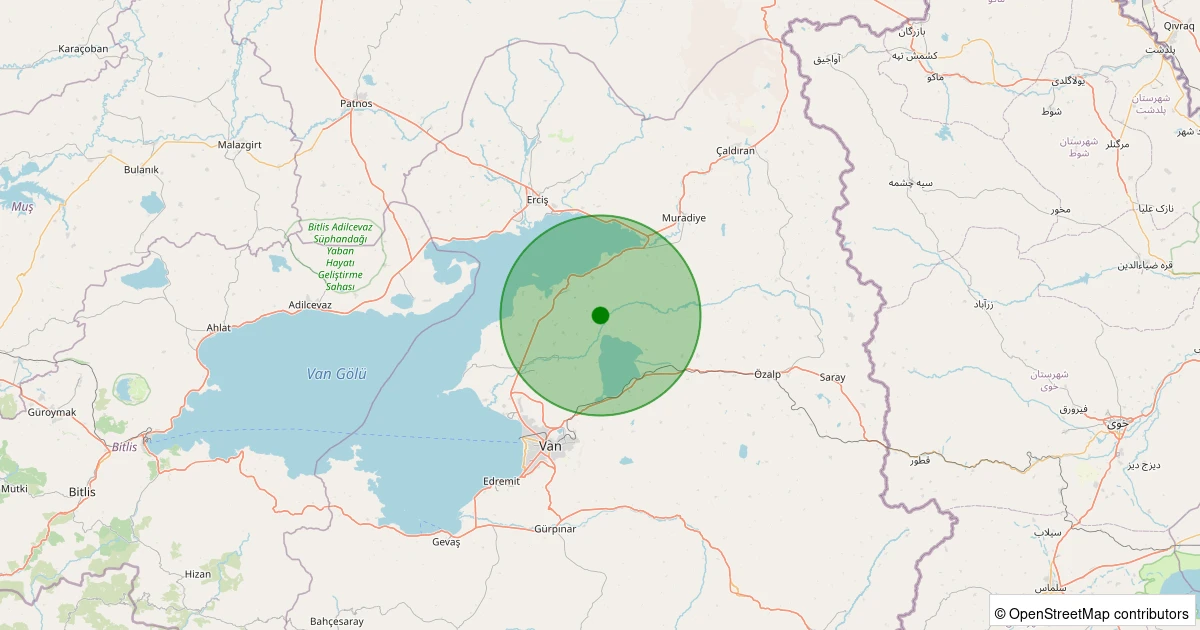Click the Ahlat town label
Screen dimensions: 1200x630
pyautogui.click(x=218, y=328)
